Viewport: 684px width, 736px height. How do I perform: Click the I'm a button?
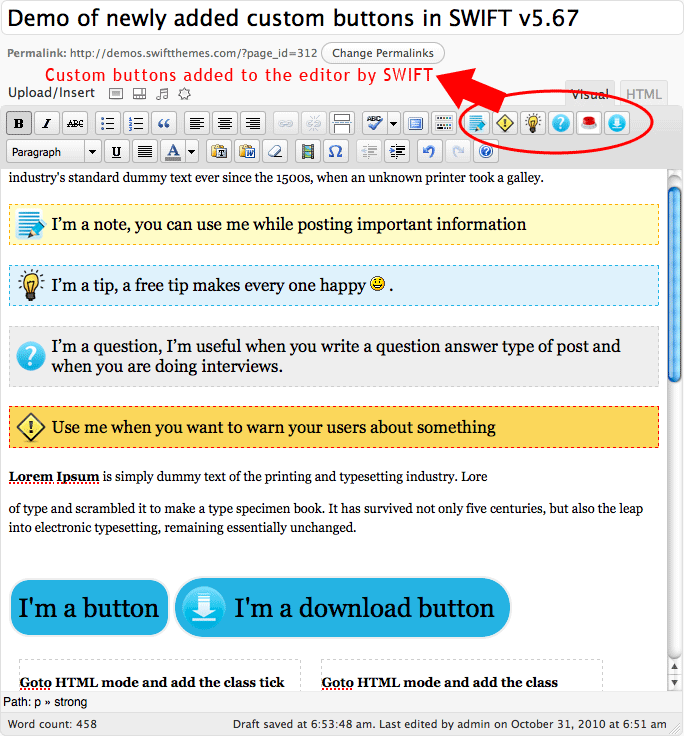click(x=89, y=608)
